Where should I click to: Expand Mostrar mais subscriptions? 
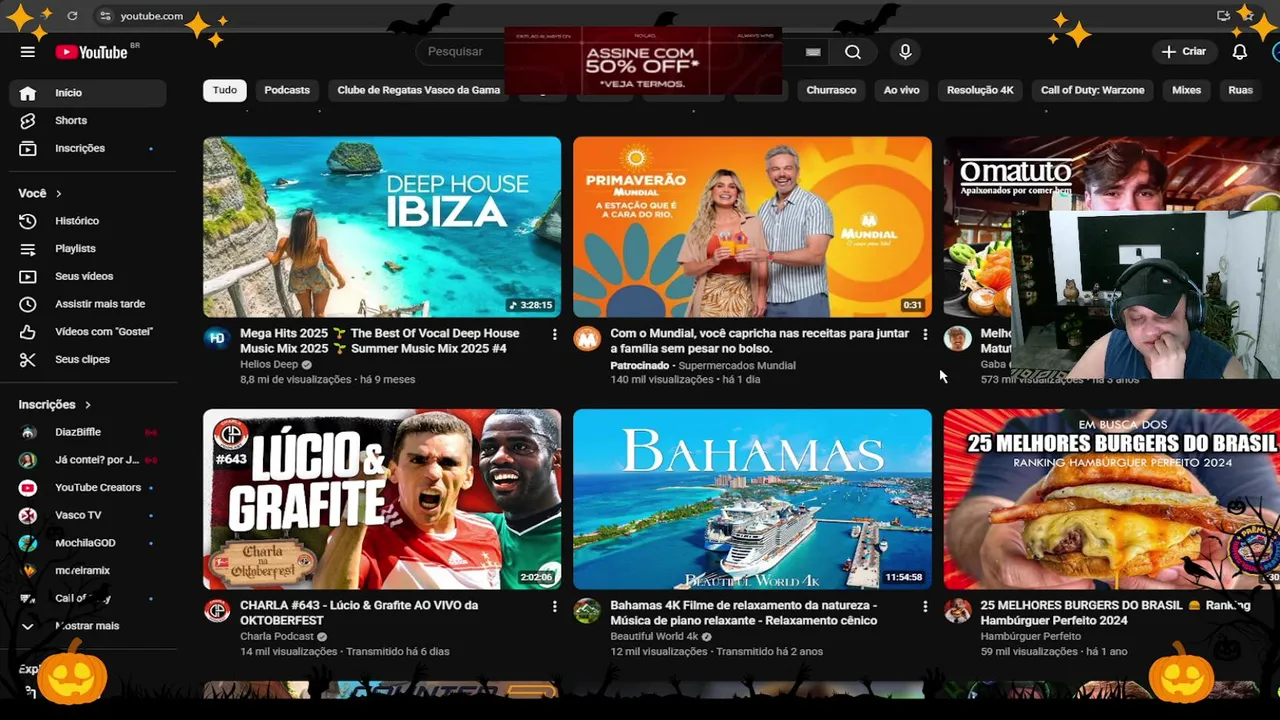tap(88, 626)
